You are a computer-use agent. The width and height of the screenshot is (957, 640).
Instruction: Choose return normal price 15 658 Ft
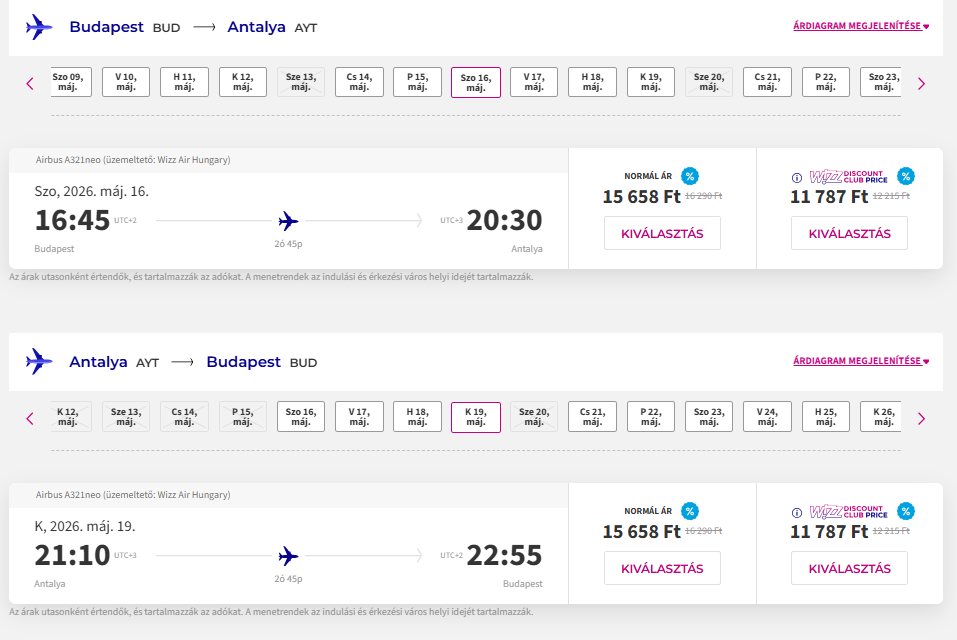pos(662,568)
